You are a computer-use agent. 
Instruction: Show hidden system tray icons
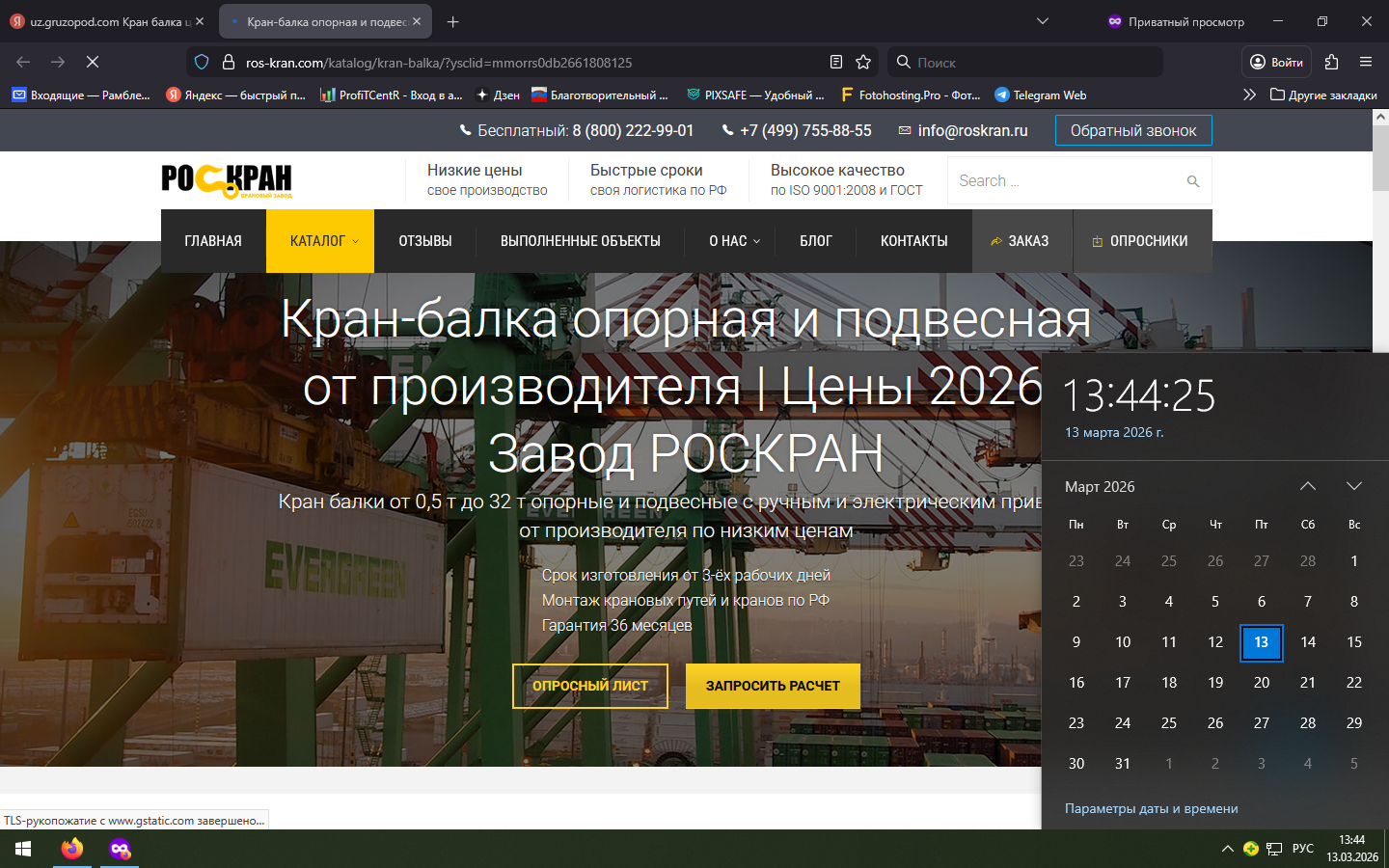point(1227,849)
